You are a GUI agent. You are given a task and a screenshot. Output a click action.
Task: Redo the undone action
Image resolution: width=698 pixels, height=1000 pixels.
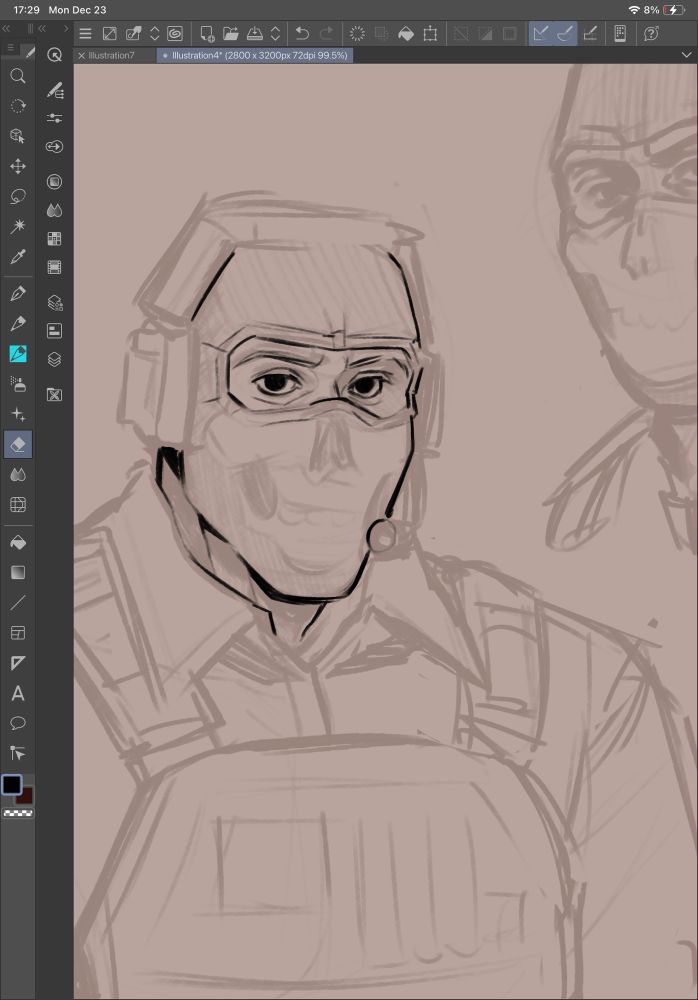pos(326,34)
